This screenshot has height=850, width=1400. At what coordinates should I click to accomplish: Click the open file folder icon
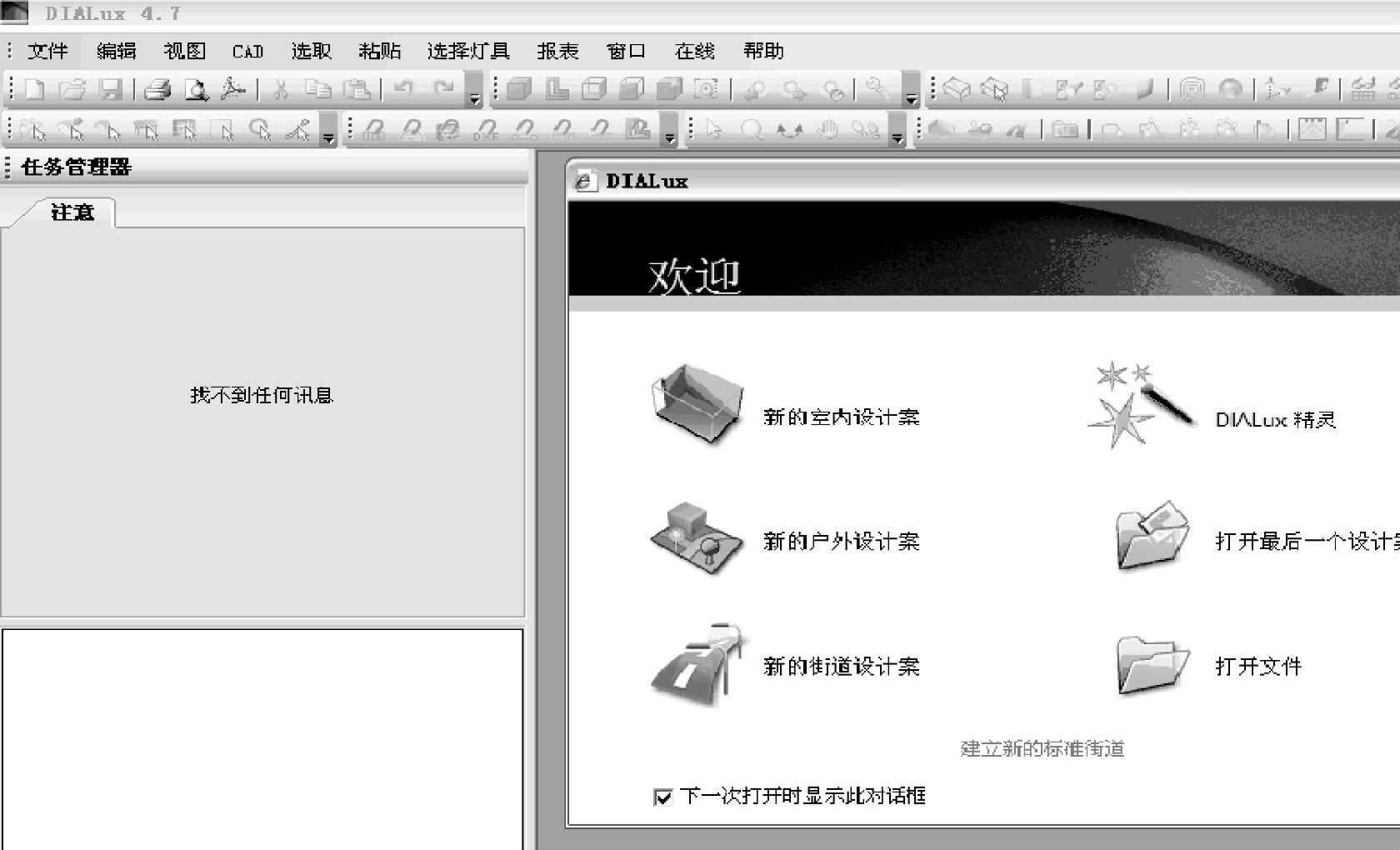click(1152, 664)
